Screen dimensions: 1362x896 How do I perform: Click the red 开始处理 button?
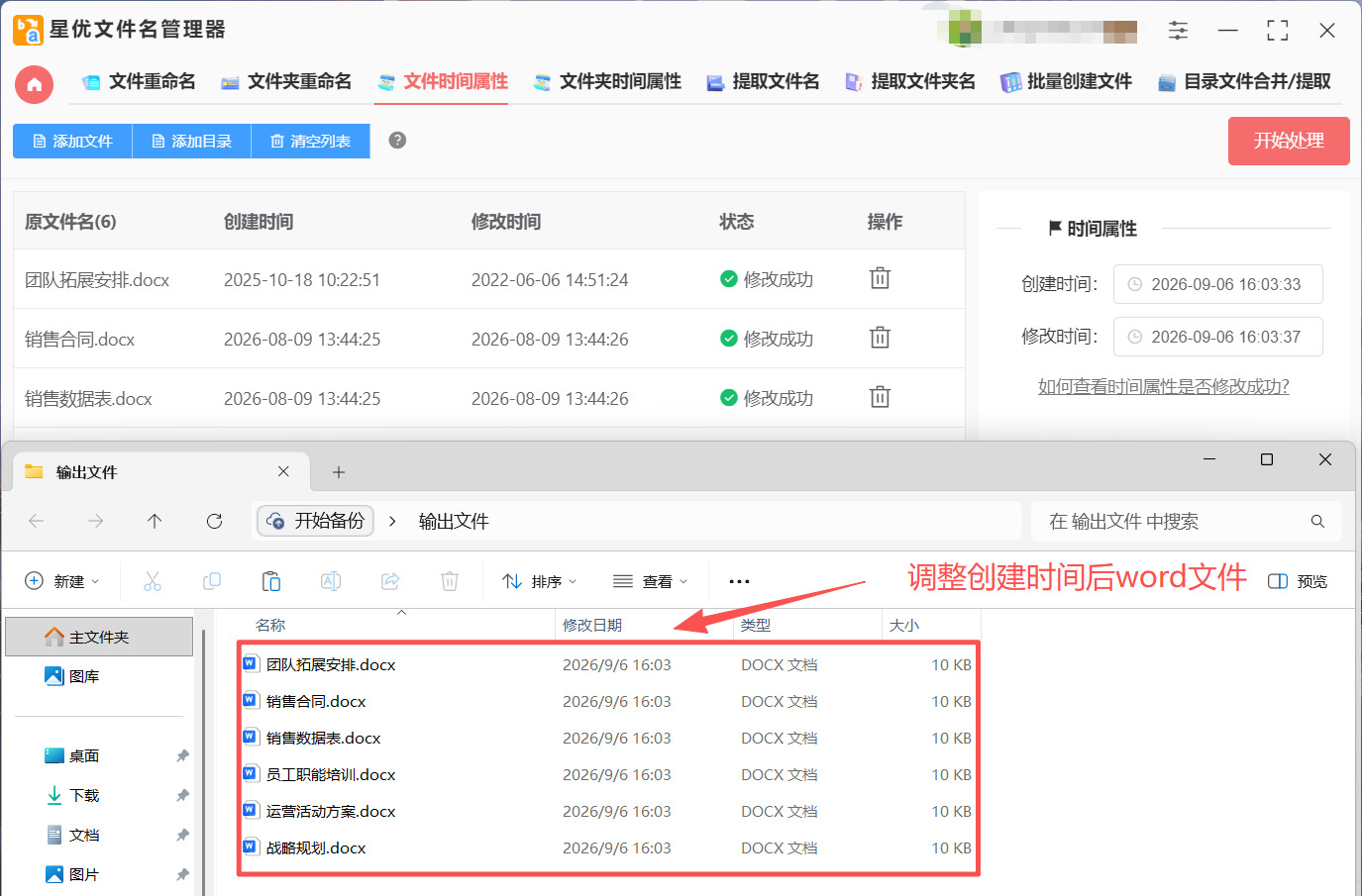pyautogui.click(x=1289, y=141)
